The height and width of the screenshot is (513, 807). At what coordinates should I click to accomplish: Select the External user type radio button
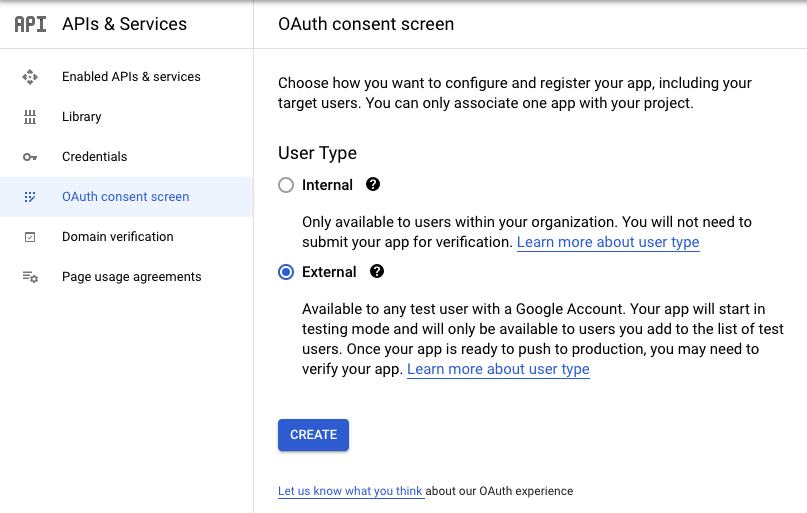(x=286, y=272)
